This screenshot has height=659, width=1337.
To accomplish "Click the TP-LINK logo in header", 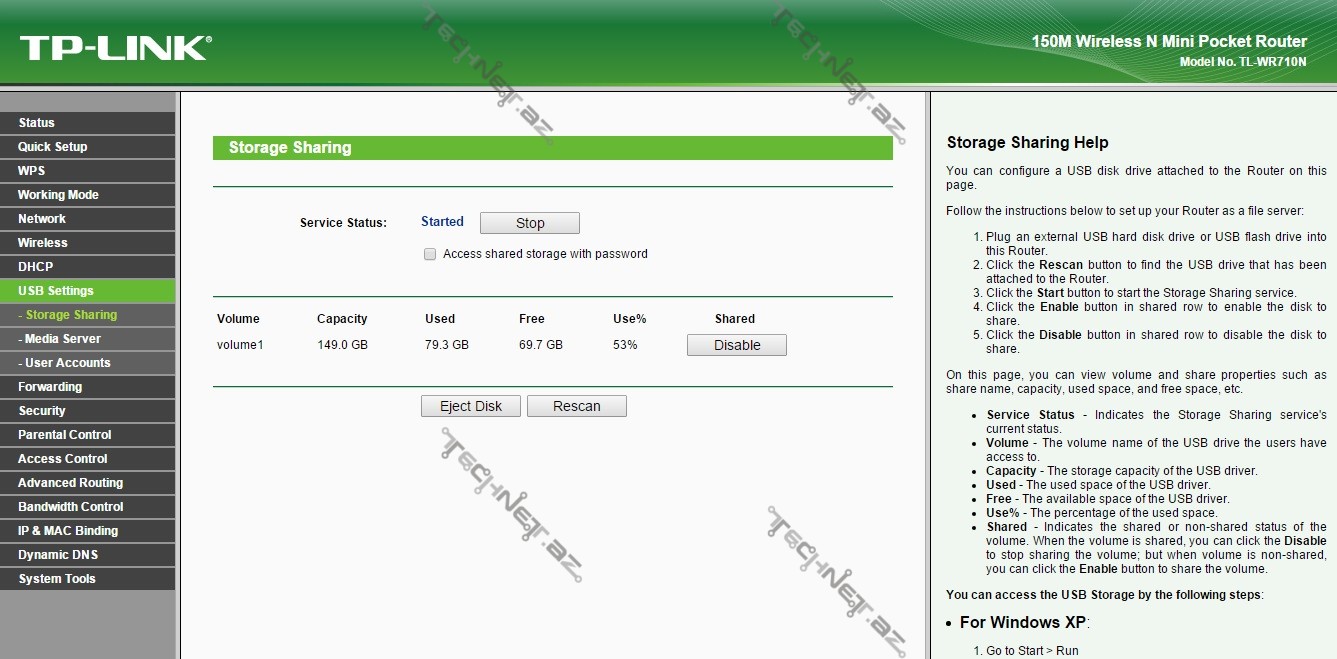I will (115, 48).
